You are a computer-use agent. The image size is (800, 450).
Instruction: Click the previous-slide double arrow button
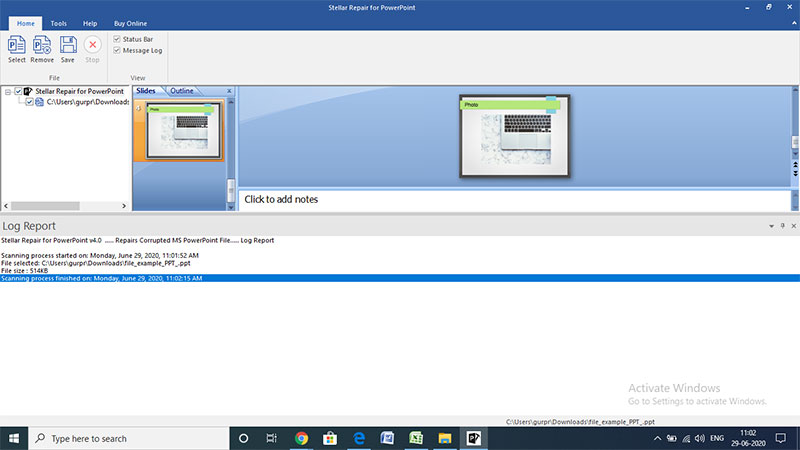pos(795,165)
